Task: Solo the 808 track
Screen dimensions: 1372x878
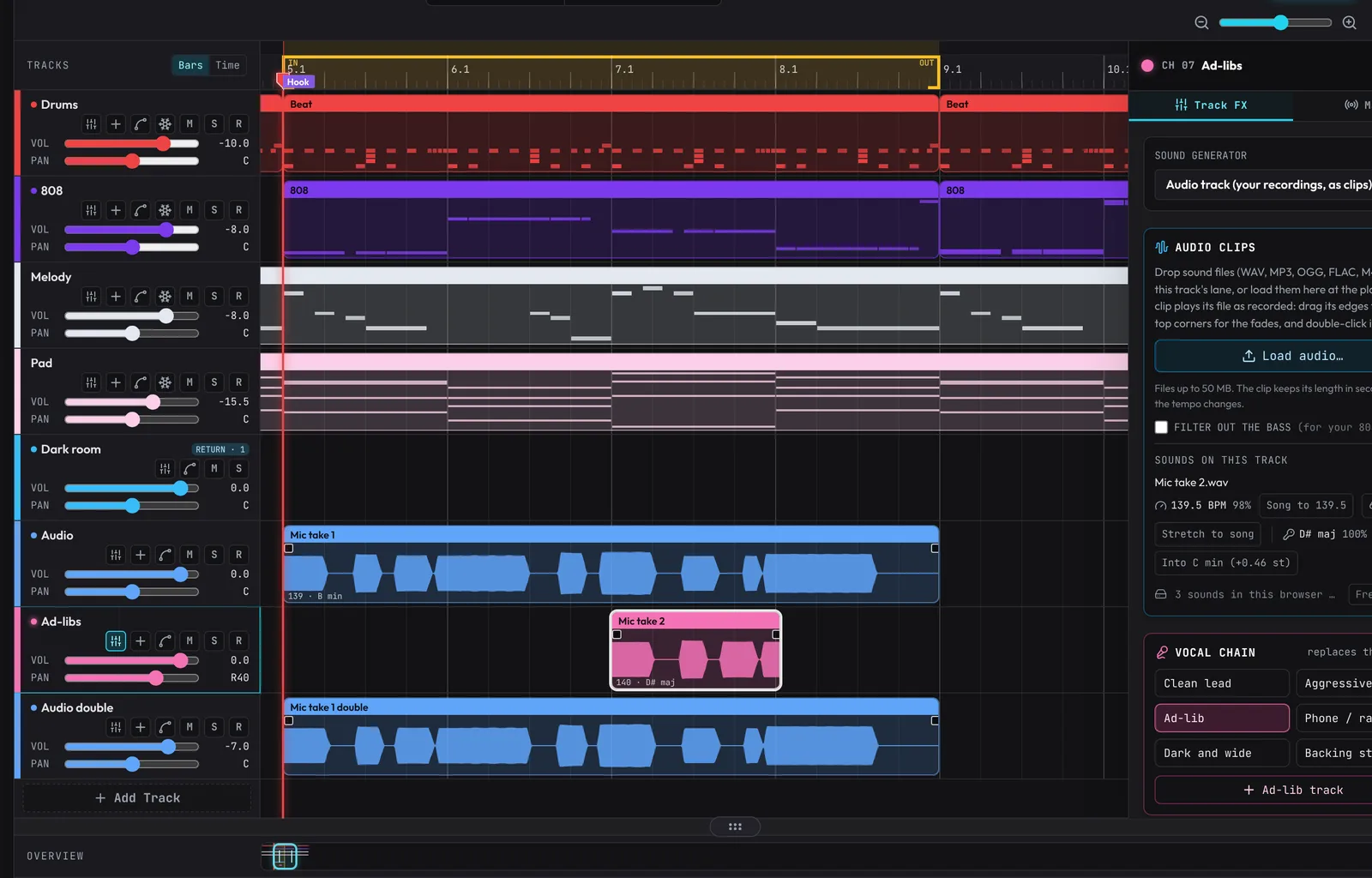Action: point(214,210)
